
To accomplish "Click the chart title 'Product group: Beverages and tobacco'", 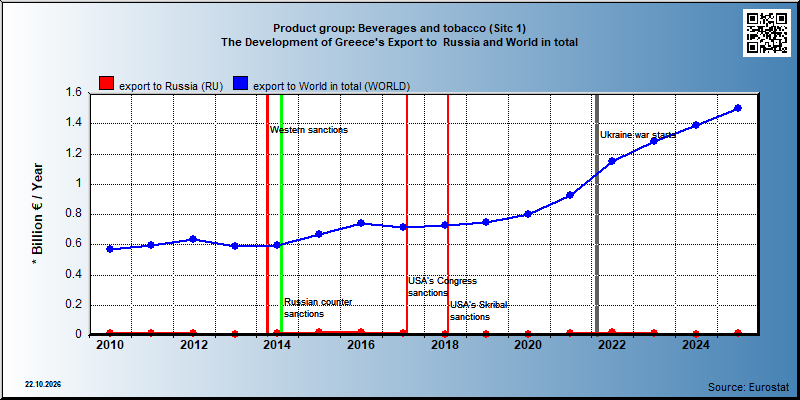I will [x=399, y=28].
